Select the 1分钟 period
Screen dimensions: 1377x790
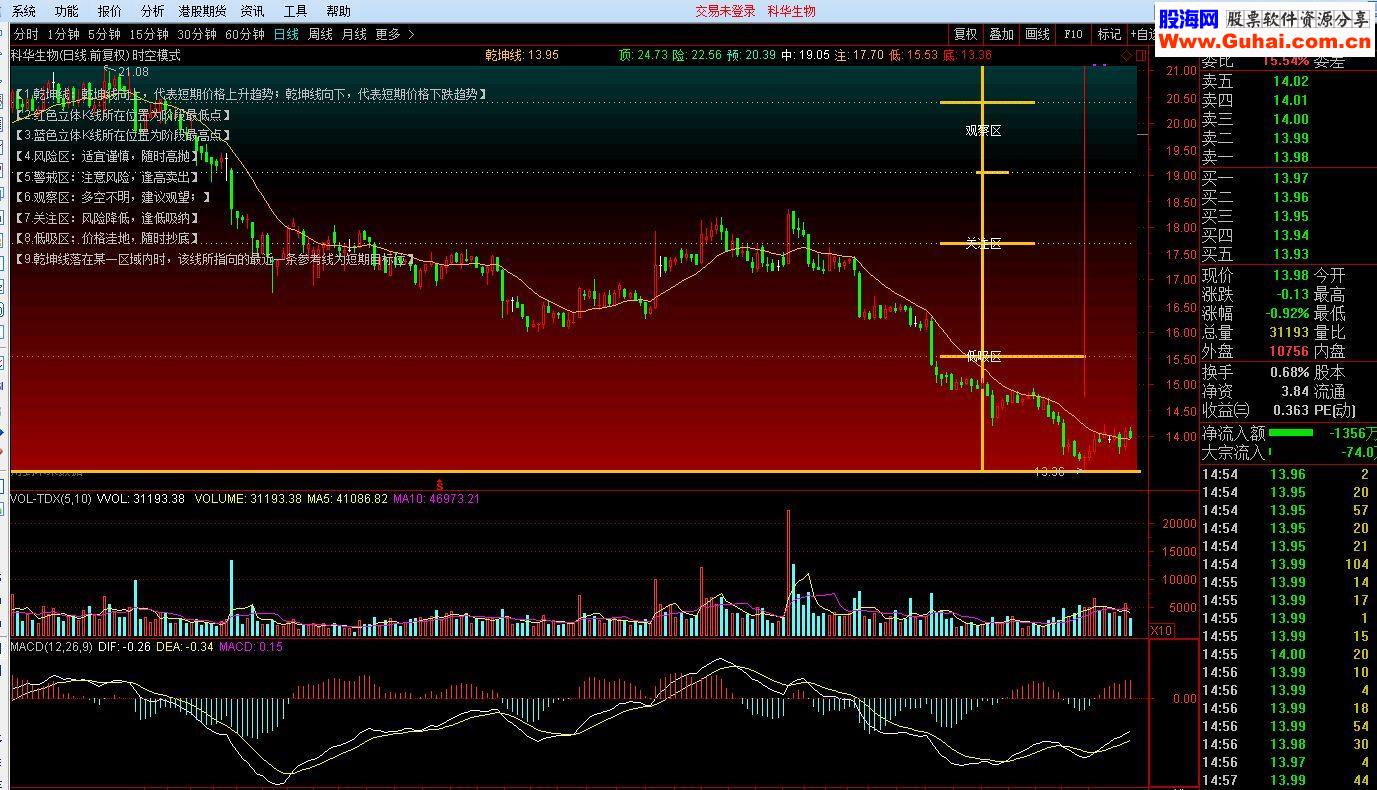(x=63, y=34)
